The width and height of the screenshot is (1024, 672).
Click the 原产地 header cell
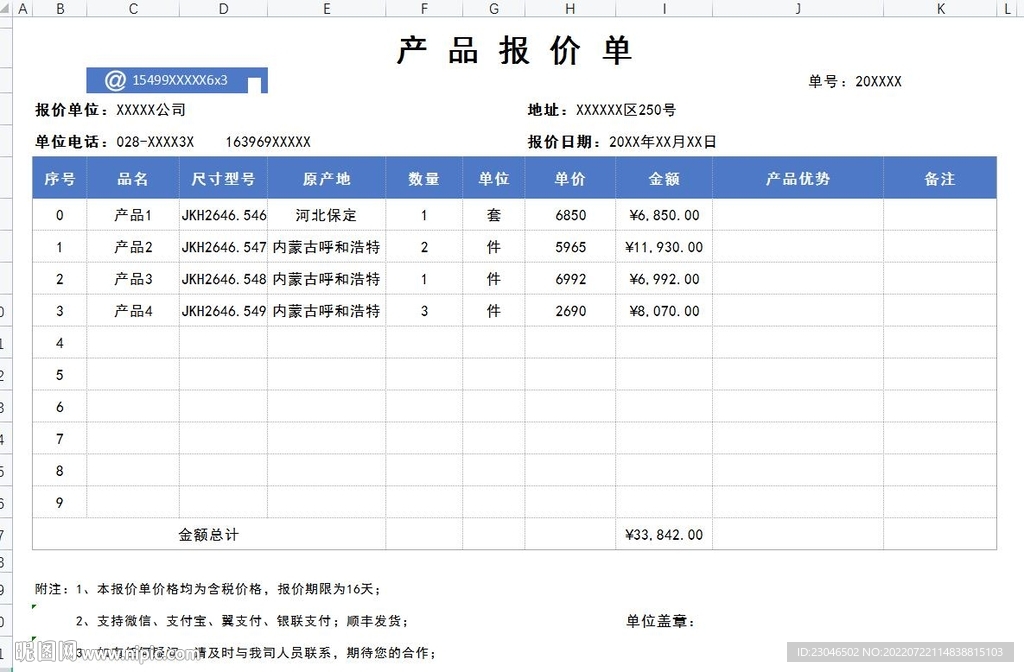coord(327,178)
